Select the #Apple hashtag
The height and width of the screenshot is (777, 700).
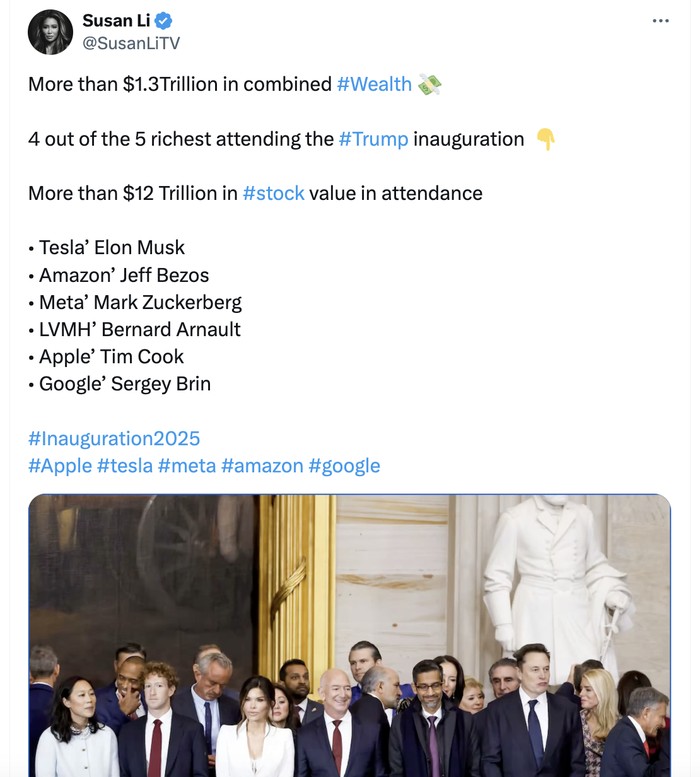point(59,465)
